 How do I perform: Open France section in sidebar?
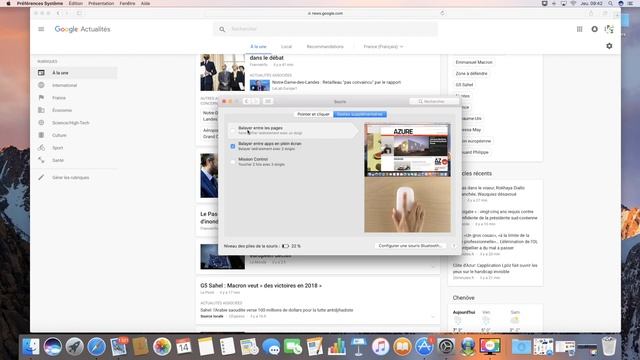coord(59,98)
